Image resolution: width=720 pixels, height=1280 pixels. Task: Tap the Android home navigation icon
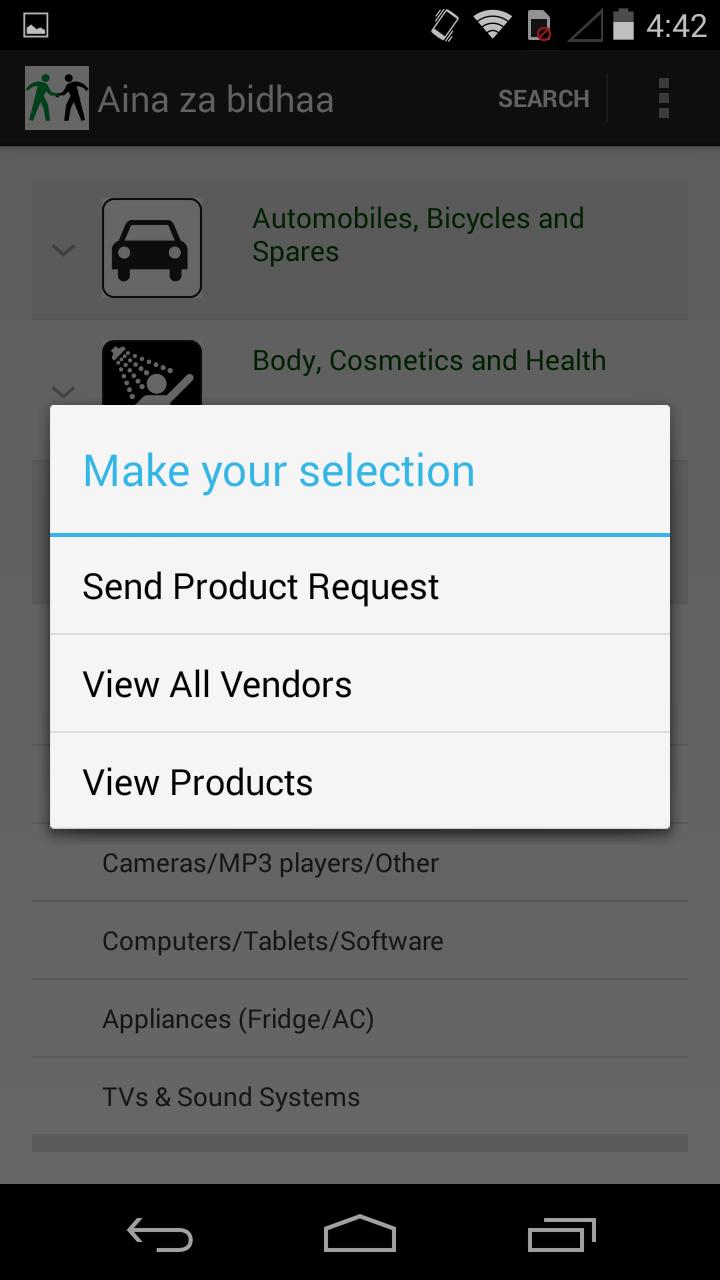[x=360, y=1234]
